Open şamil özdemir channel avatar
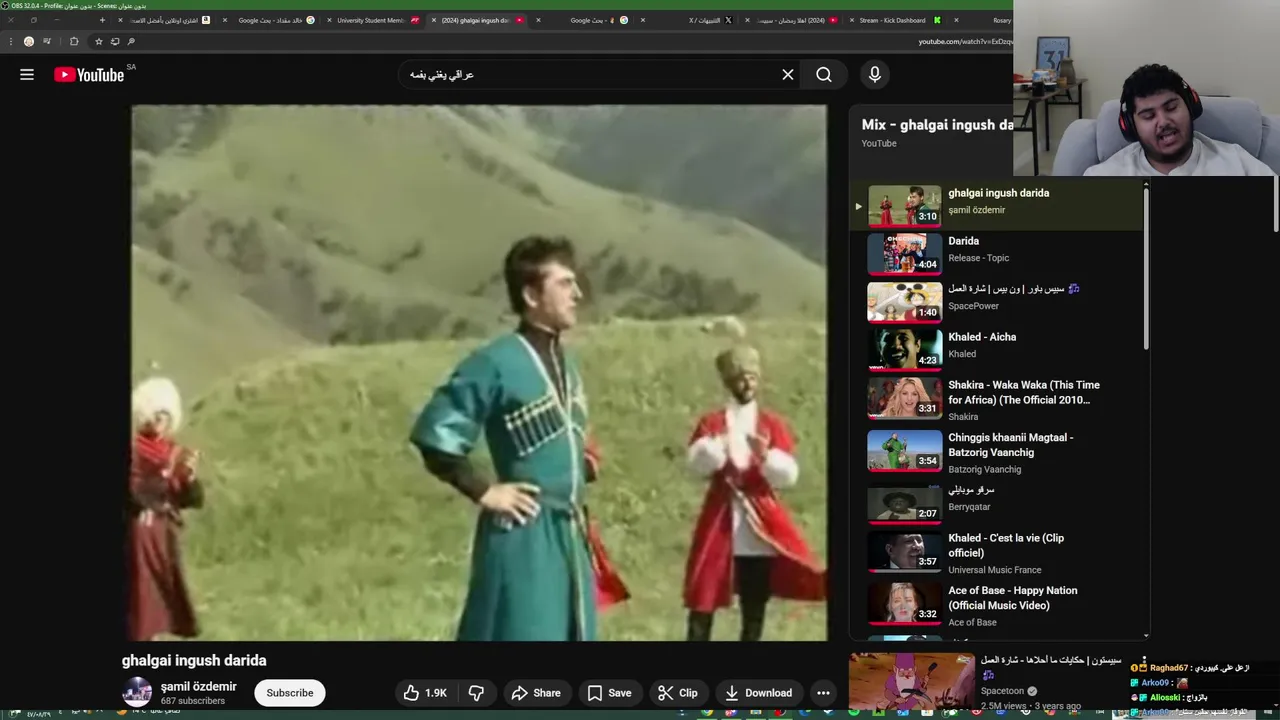 pos(137,692)
